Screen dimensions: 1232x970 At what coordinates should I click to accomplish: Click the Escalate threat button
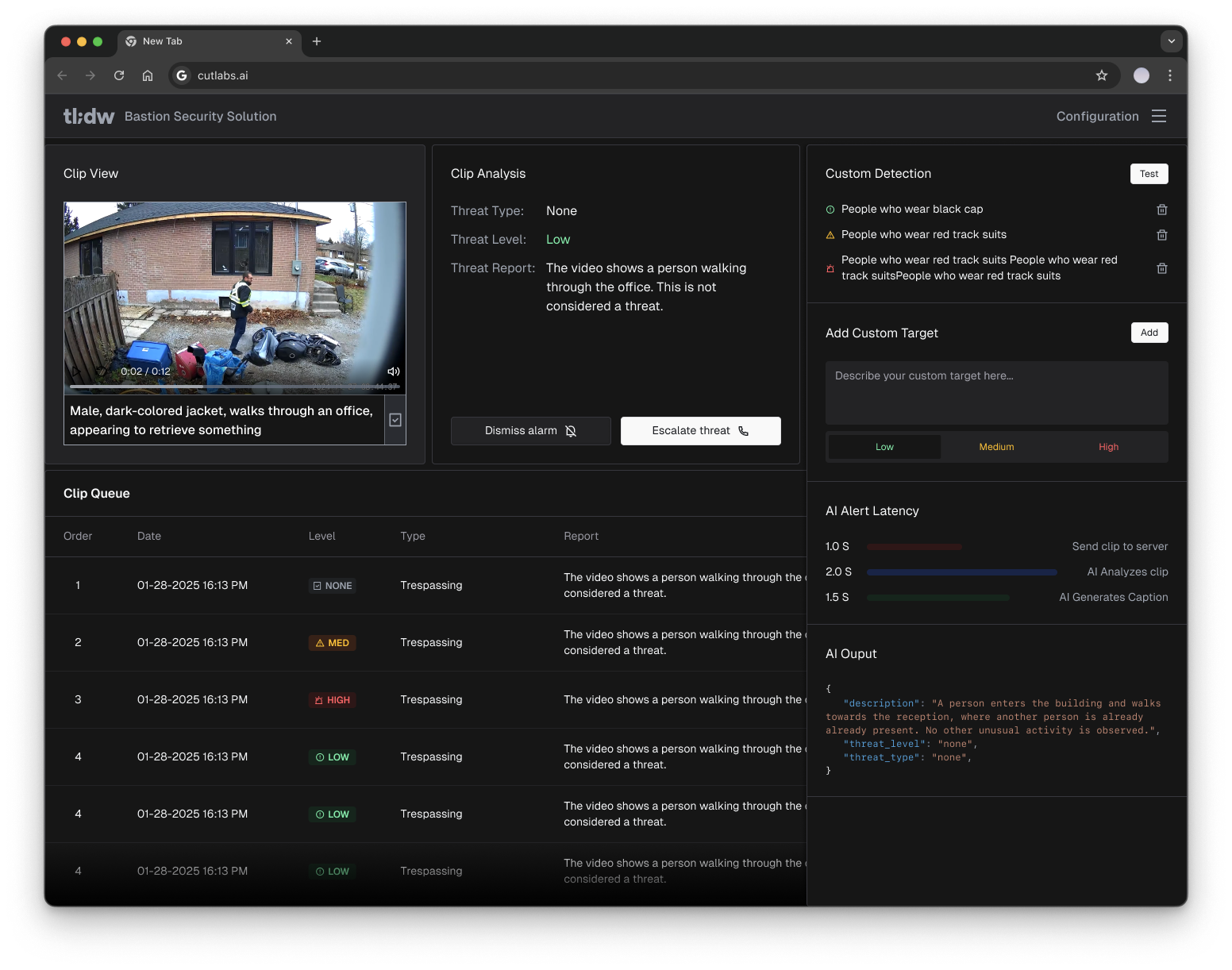700,431
